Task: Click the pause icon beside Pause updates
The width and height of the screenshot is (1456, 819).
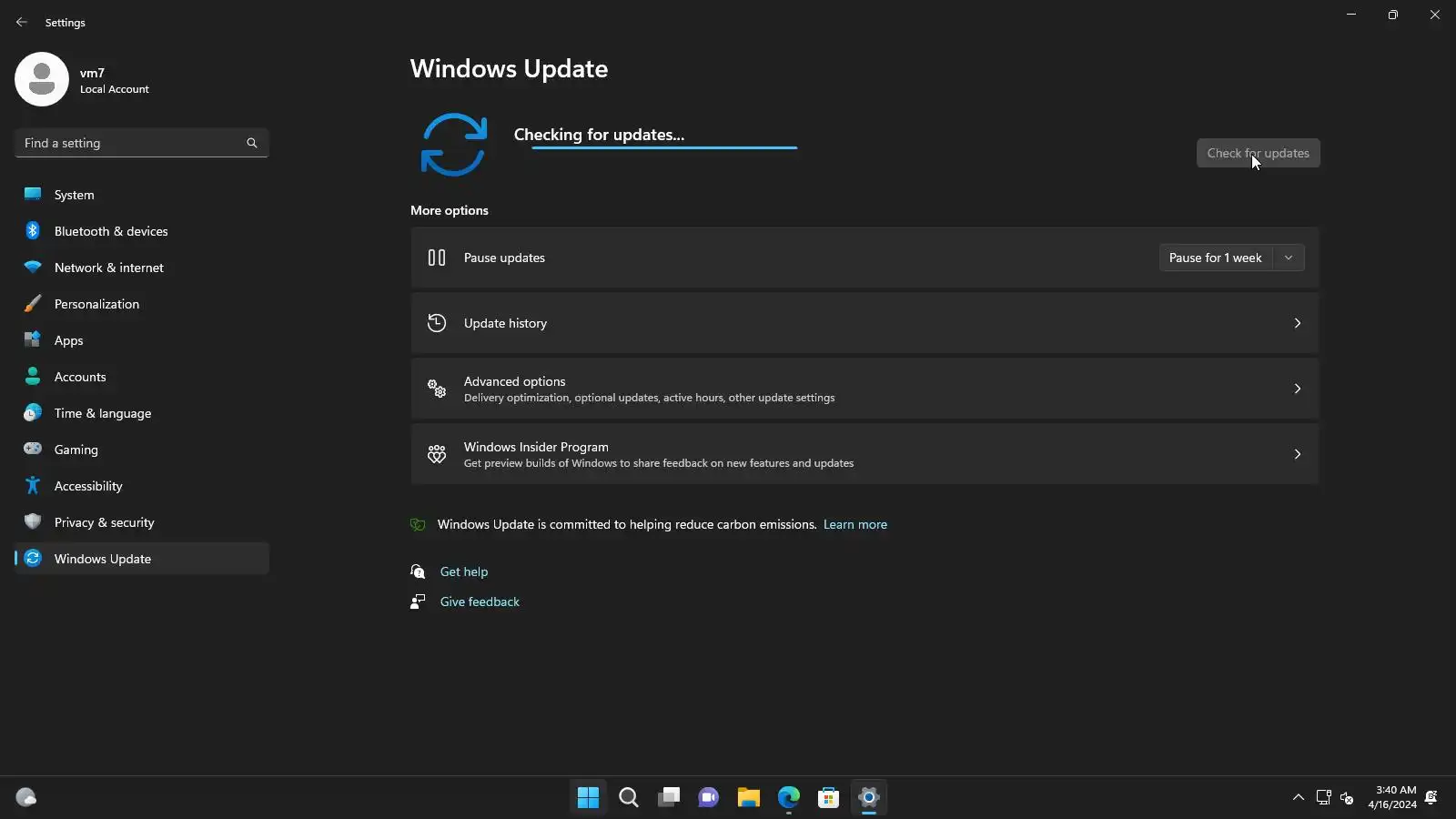Action: (437, 258)
